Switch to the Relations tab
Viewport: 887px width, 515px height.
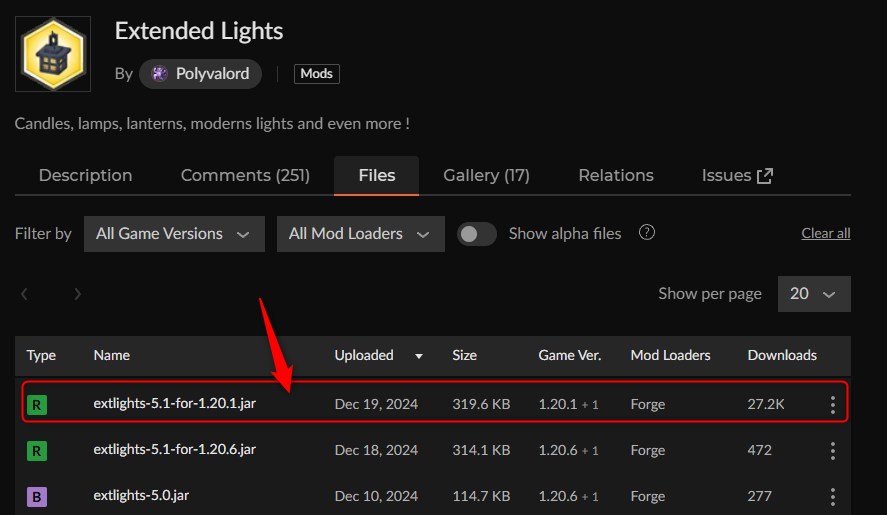616,175
